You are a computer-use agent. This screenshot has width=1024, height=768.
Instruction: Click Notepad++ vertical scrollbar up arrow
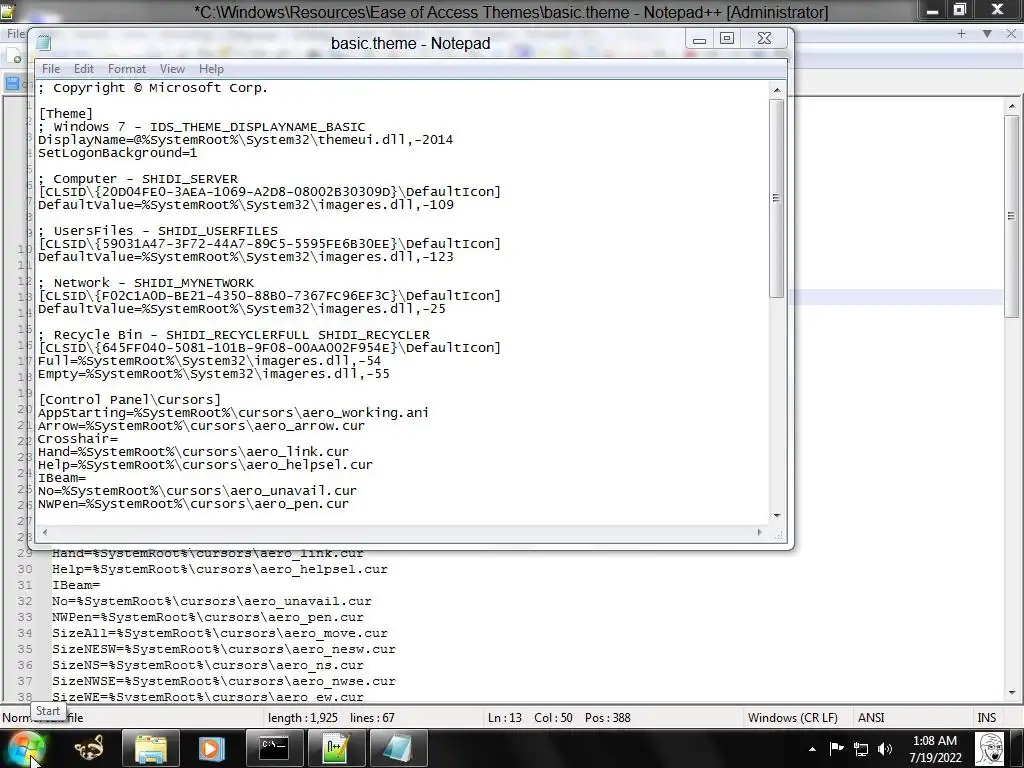1012,106
